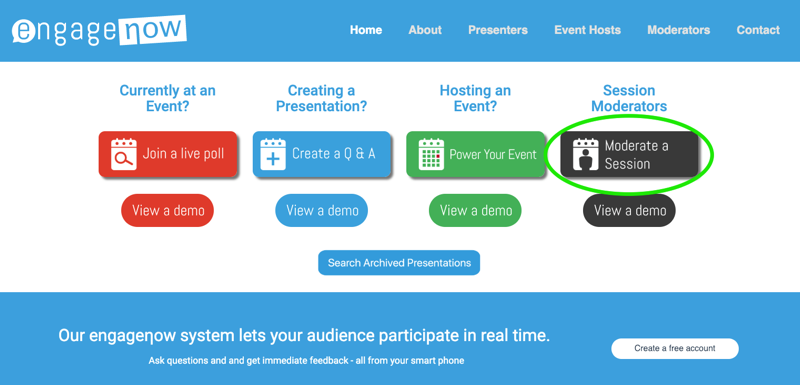The height and width of the screenshot is (385, 800).
Task: Go to the About page
Action: (425, 30)
